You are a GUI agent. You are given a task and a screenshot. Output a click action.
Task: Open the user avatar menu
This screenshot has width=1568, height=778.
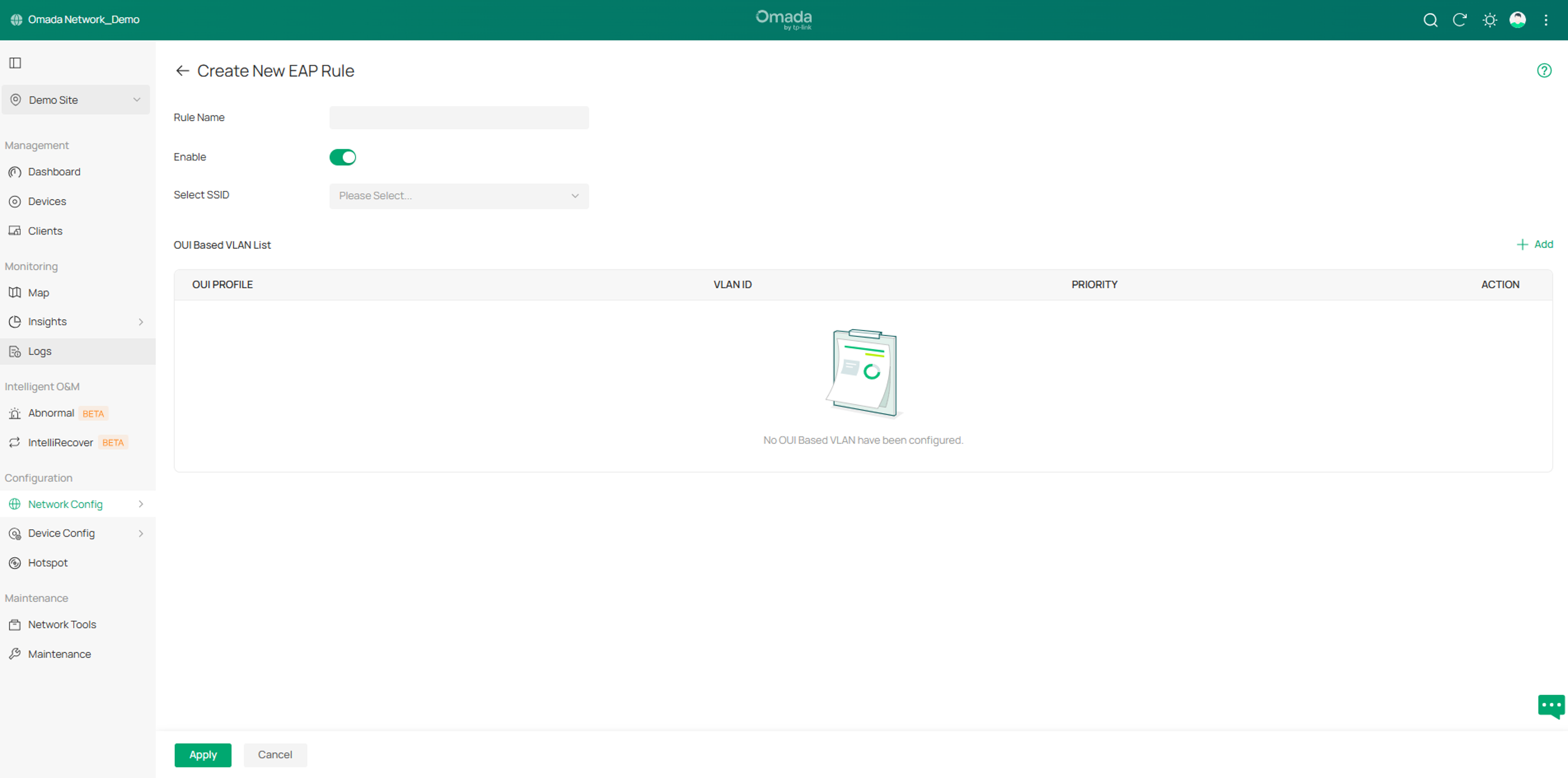pos(1517,20)
